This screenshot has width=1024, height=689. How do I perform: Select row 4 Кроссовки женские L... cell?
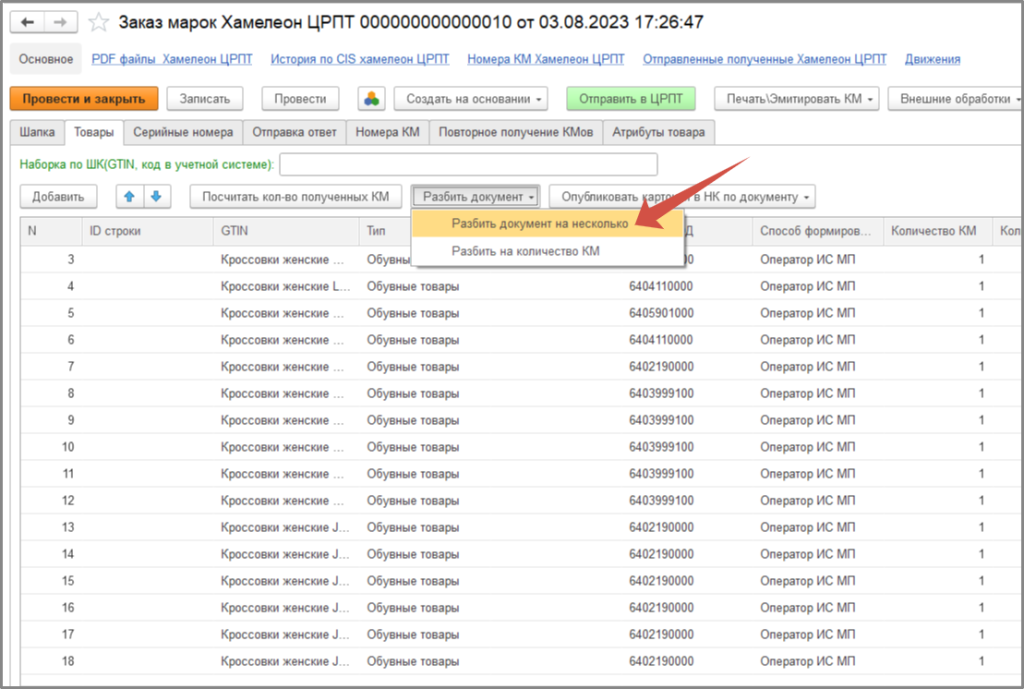285,286
